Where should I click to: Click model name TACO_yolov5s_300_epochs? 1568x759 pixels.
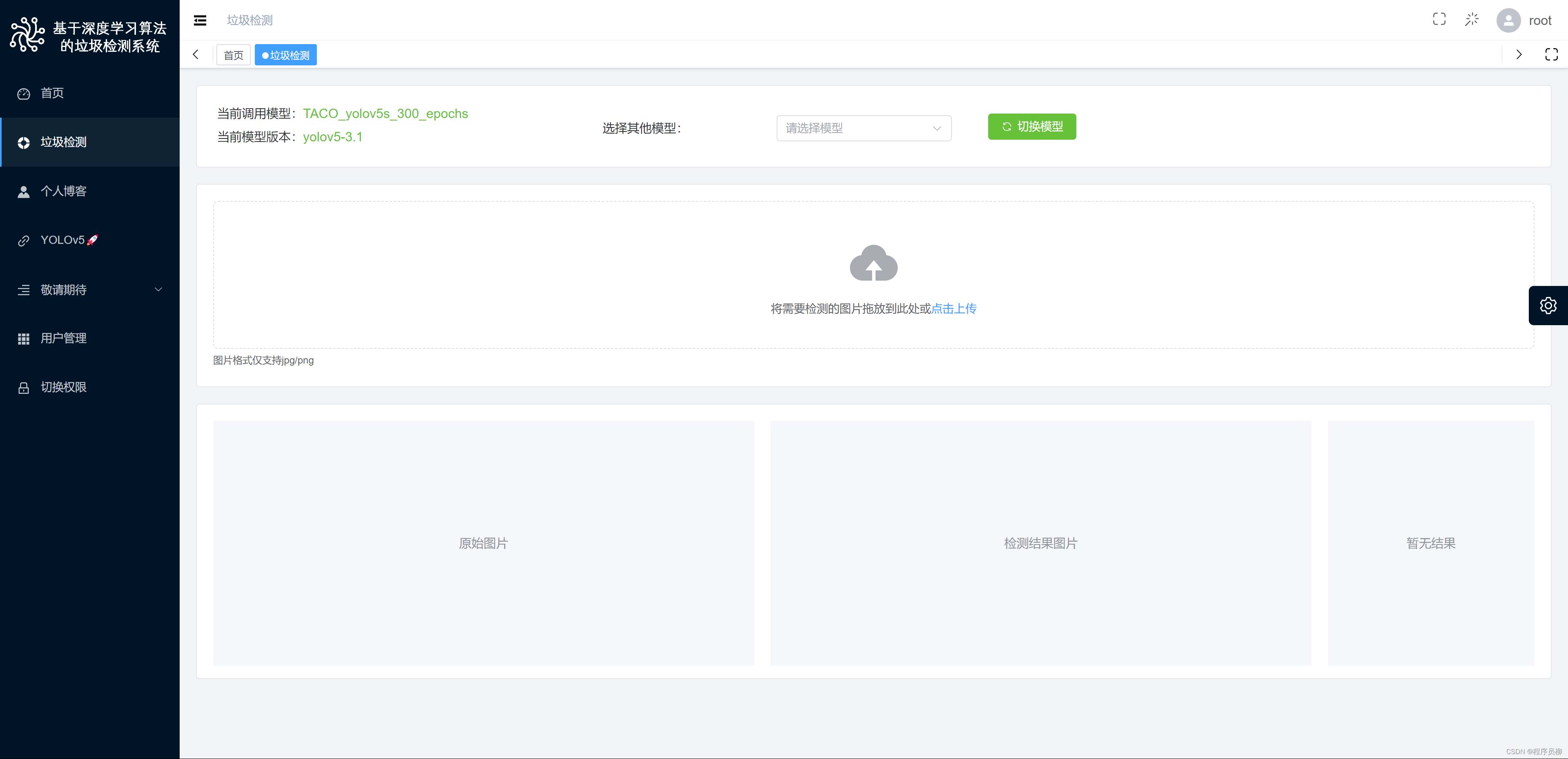tap(385, 114)
